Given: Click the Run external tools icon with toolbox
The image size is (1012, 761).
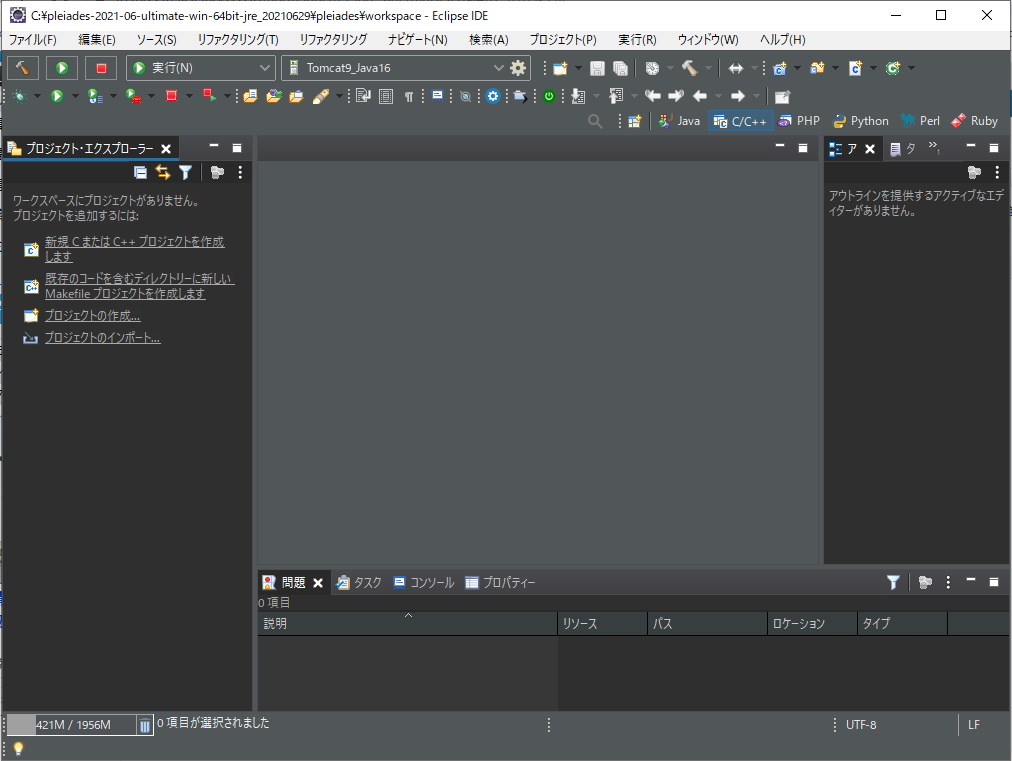Looking at the screenshot, I should point(133,97).
